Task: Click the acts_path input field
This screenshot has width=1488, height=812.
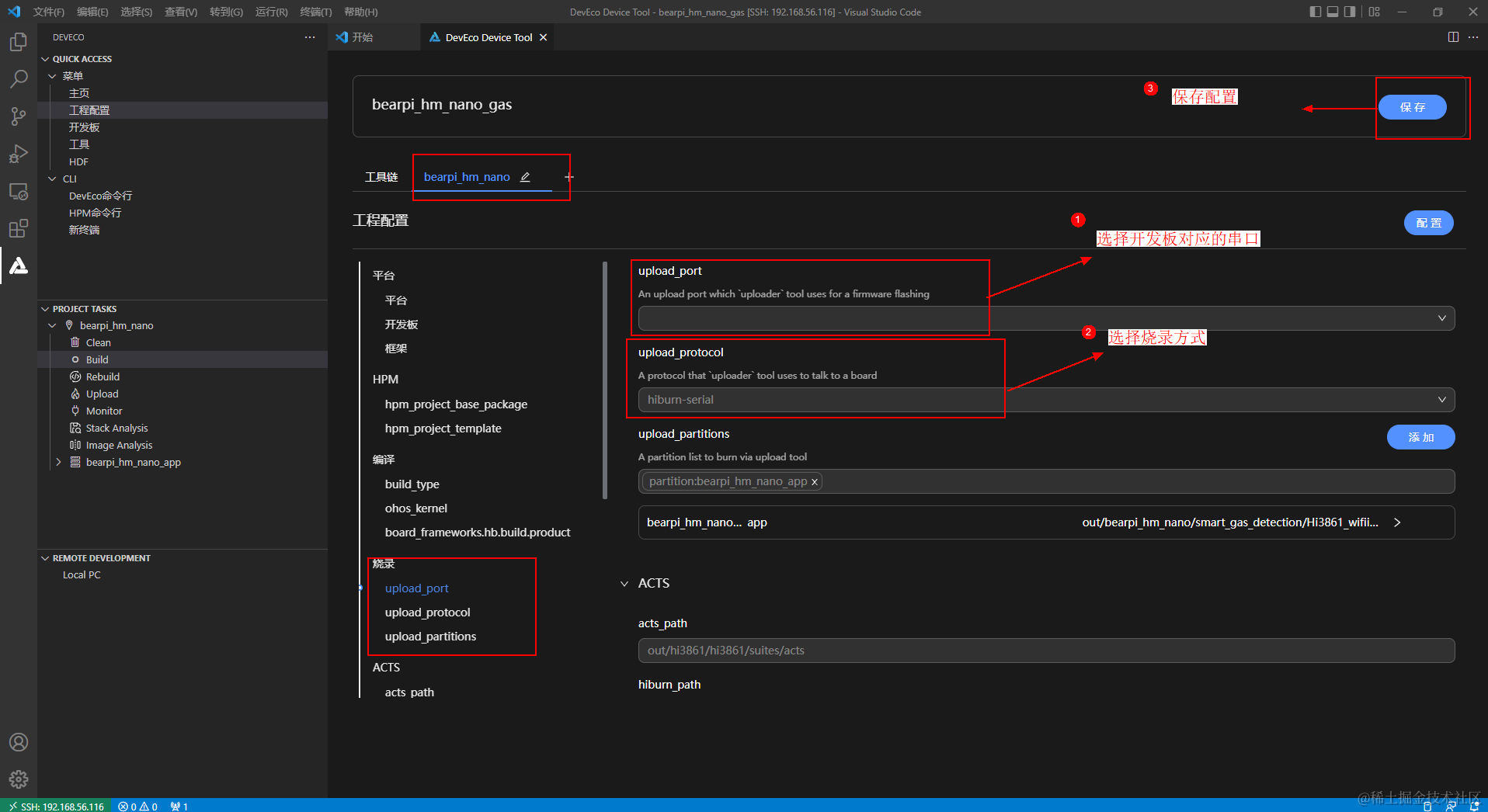Action: [1046, 651]
